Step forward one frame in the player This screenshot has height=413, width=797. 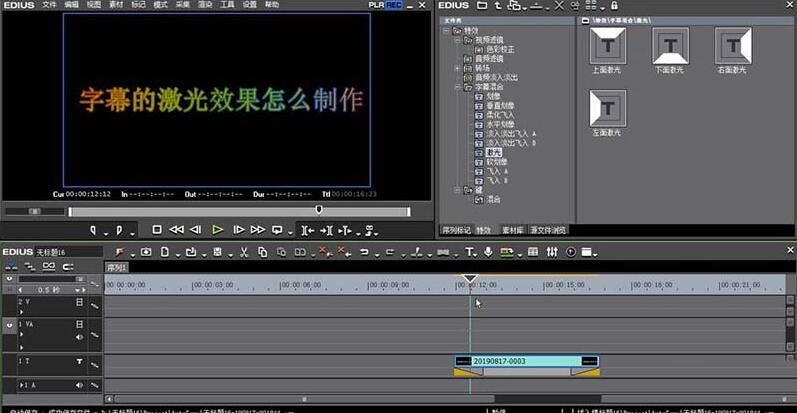[x=238, y=230]
